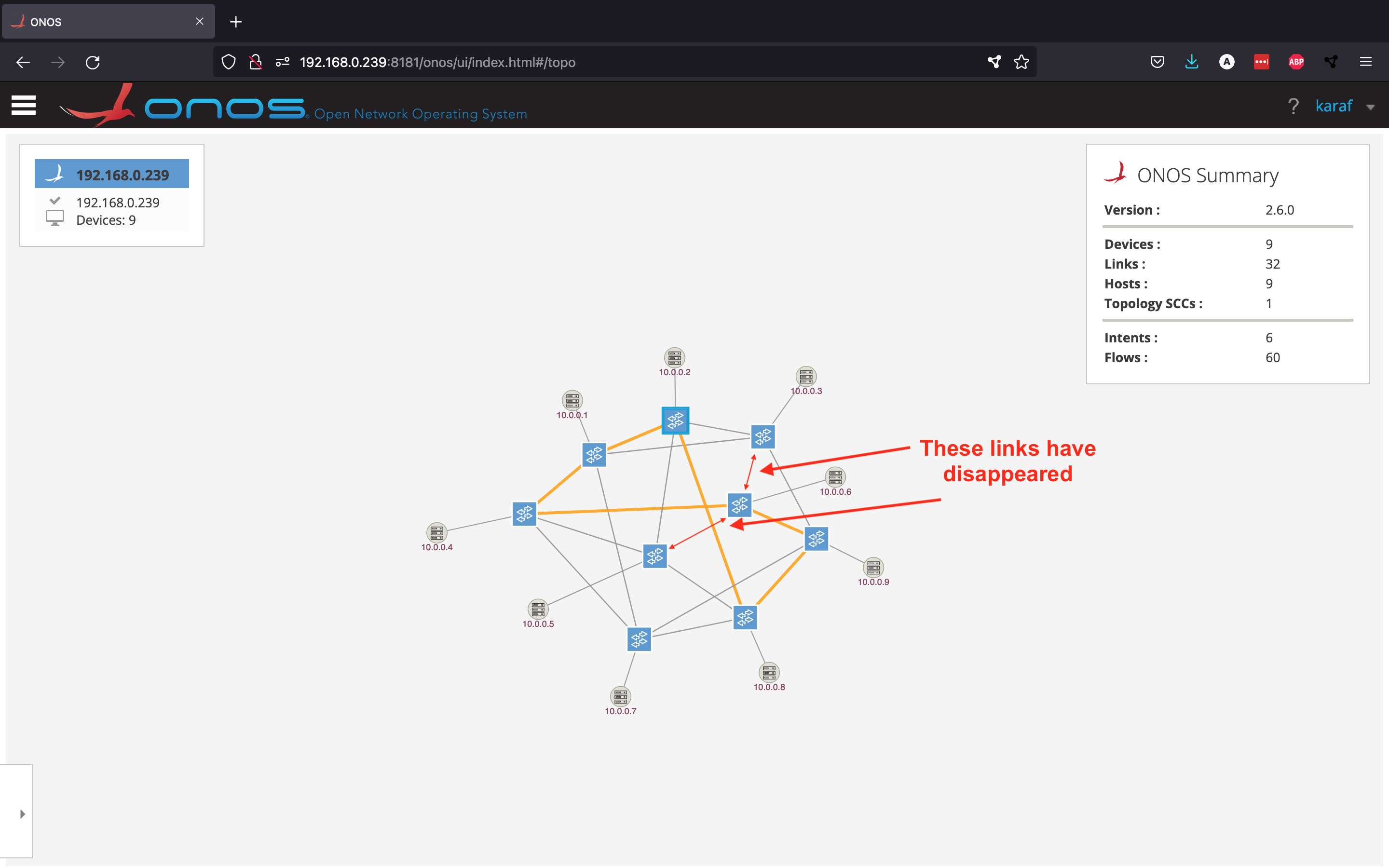
Task: Click the 'Devices: 9' instance entry
Action: tap(106, 220)
